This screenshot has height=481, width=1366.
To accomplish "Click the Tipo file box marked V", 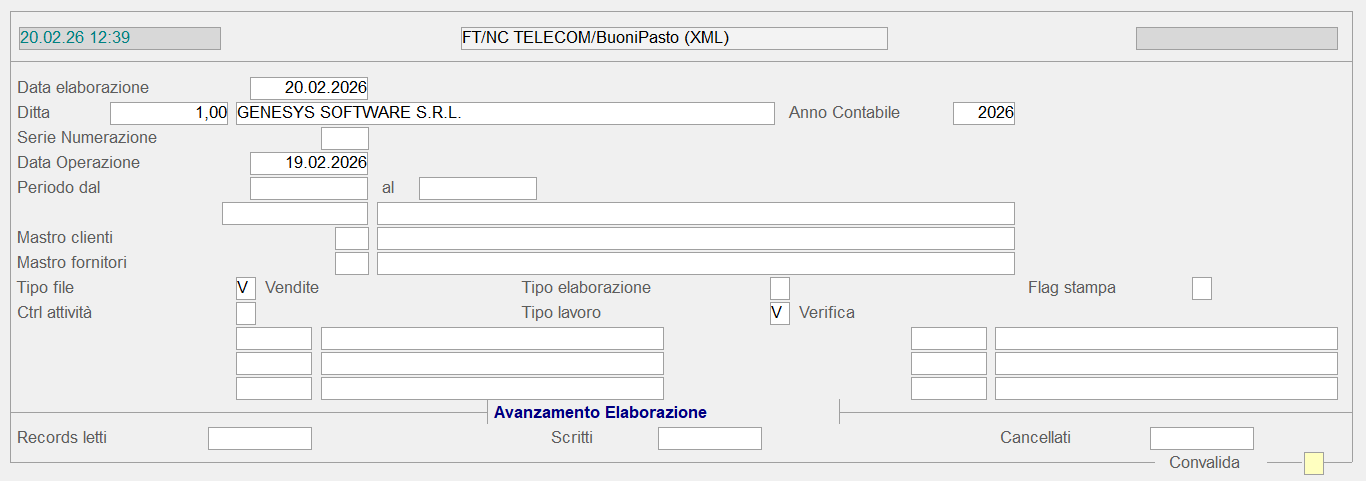I will coord(246,288).
